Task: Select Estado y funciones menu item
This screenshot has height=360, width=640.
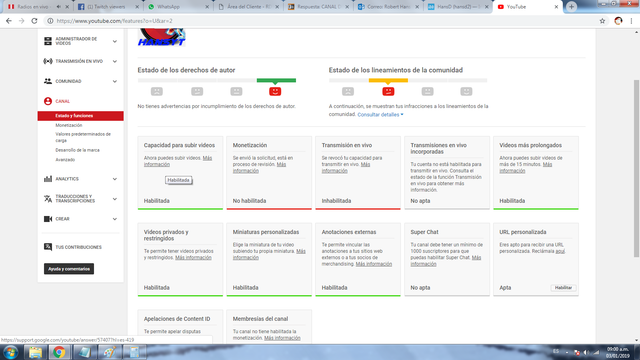Action: tap(81, 116)
